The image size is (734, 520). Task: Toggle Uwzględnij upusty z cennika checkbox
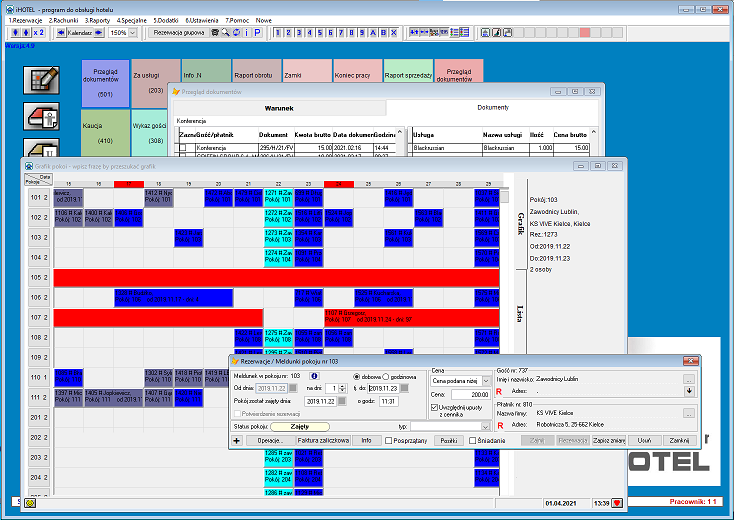[x=434, y=408]
